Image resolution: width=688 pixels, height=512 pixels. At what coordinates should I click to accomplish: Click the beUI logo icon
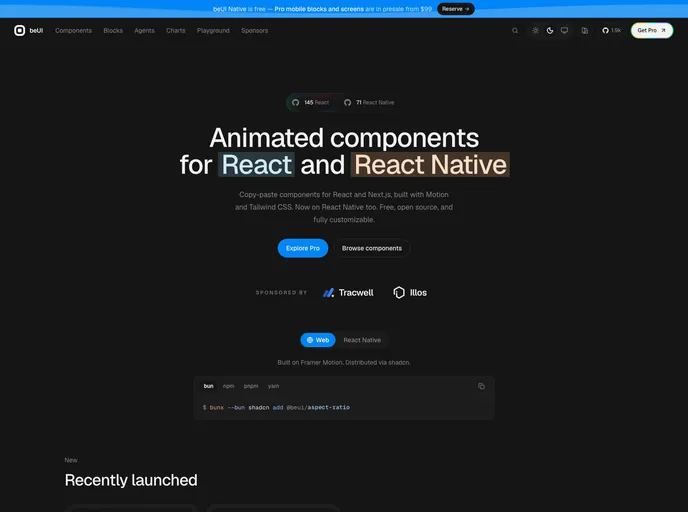click(19, 30)
